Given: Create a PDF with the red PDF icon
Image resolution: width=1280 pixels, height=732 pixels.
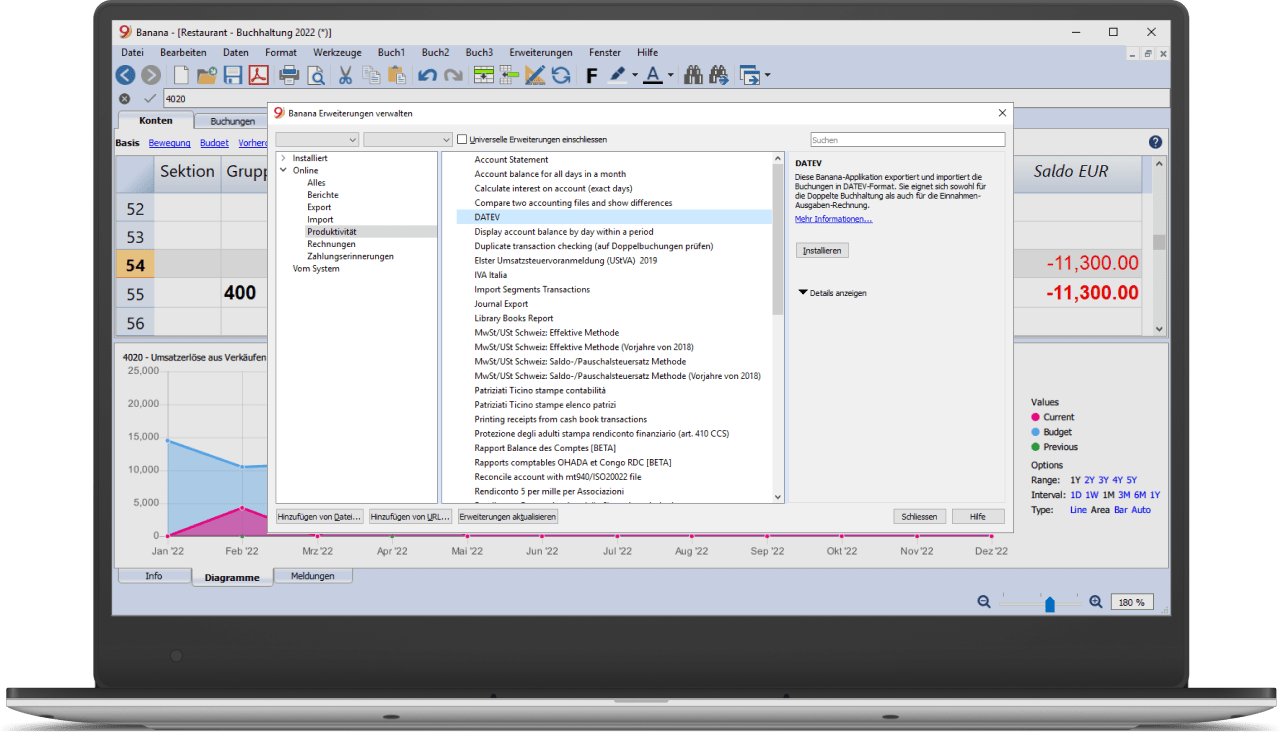Looking at the screenshot, I should (x=259, y=75).
